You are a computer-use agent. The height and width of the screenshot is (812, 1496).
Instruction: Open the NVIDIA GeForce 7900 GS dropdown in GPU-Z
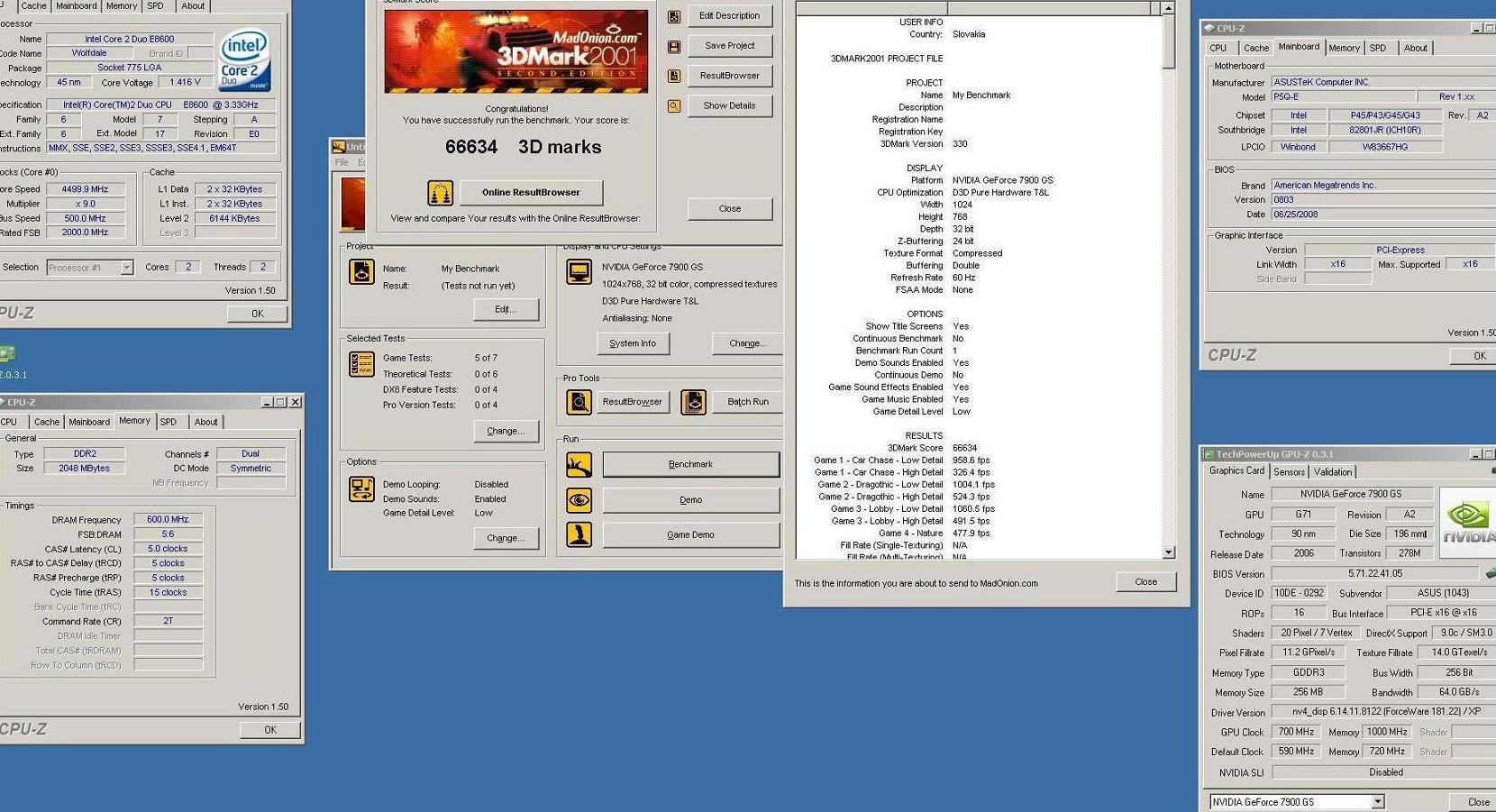(x=1377, y=802)
